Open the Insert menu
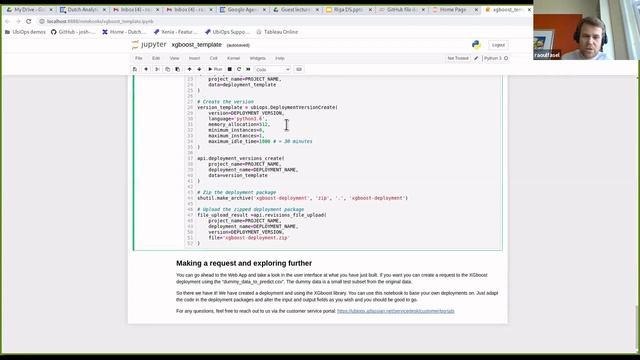Image resolution: width=640 pixels, height=360 pixels. [194, 58]
